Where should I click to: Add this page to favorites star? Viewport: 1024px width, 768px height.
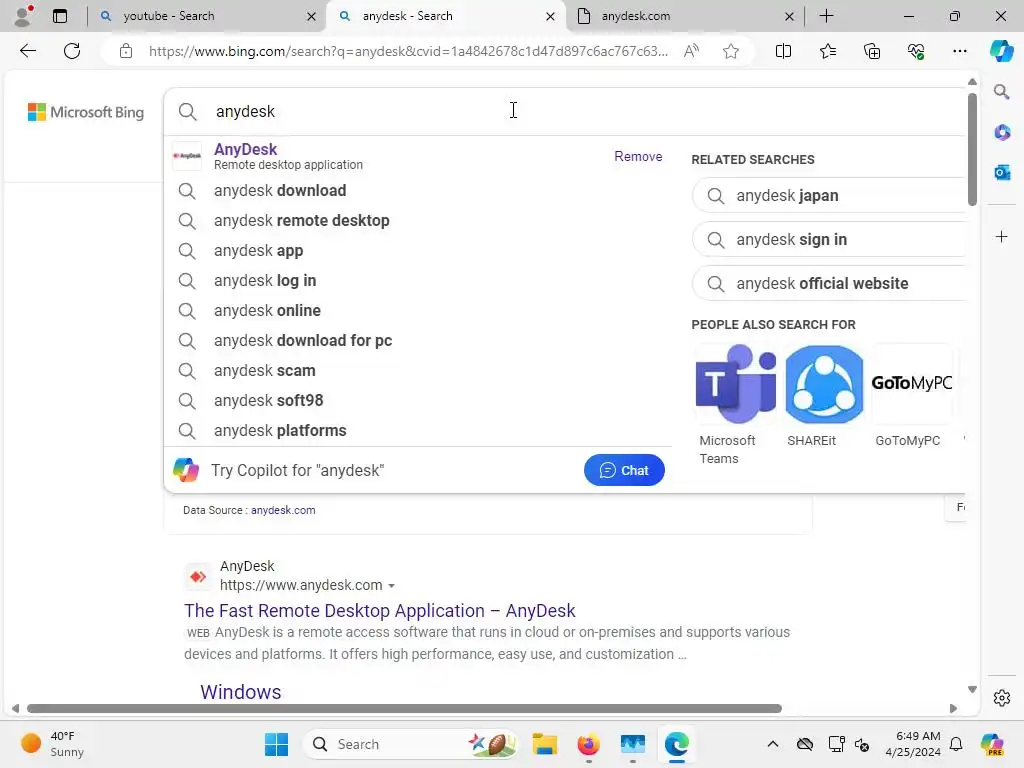(x=731, y=51)
